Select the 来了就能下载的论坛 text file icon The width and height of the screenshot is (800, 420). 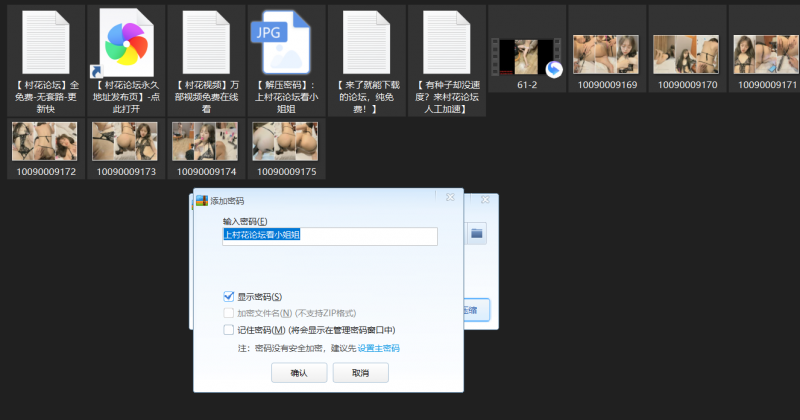click(x=366, y=40)
